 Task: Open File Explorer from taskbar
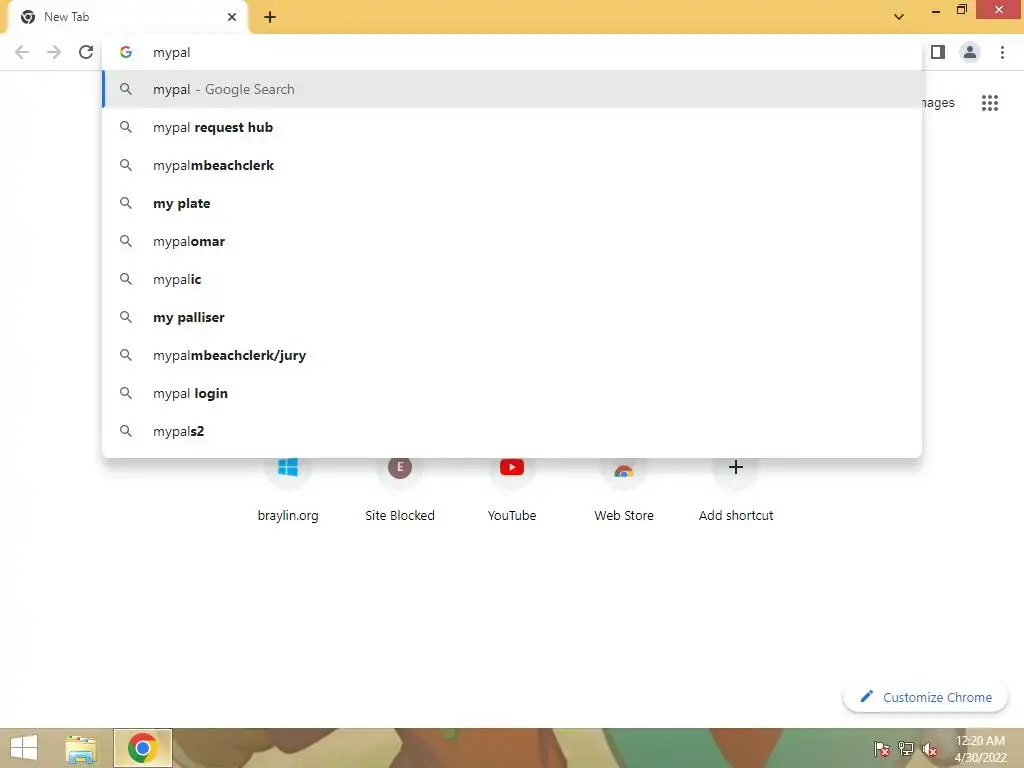(81, 748)
